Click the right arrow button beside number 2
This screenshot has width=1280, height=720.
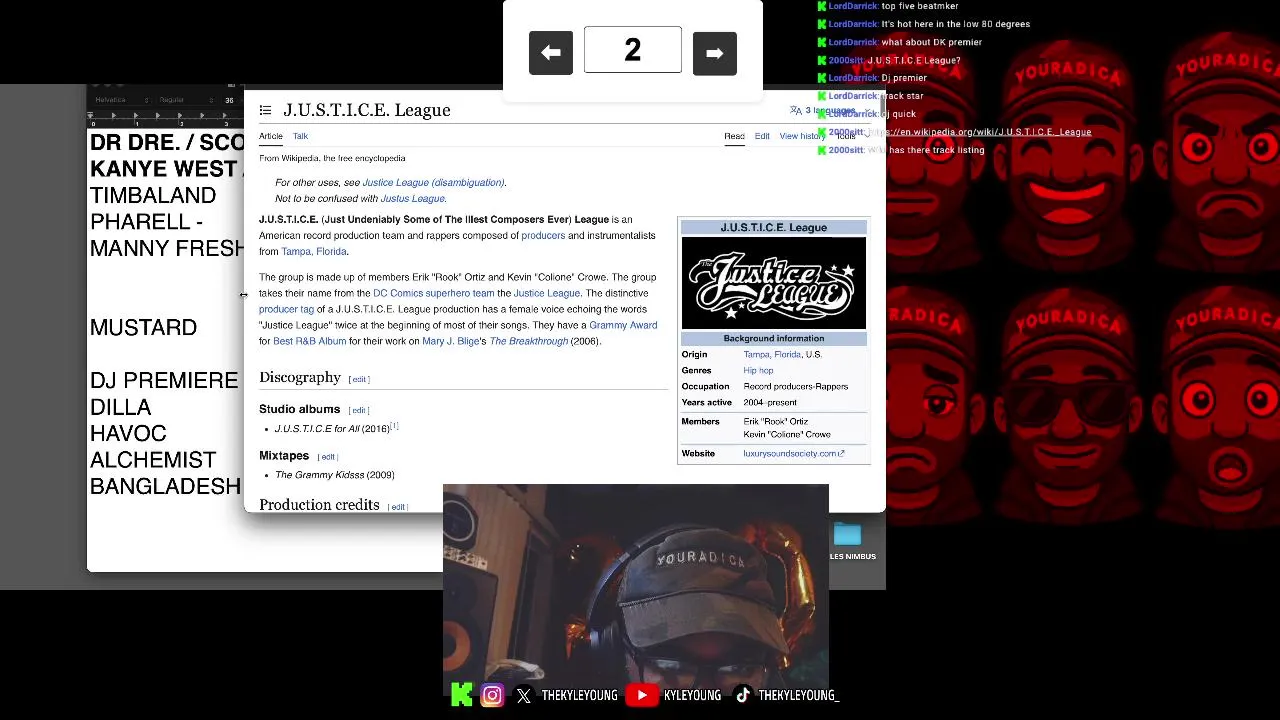pos(714,53)
